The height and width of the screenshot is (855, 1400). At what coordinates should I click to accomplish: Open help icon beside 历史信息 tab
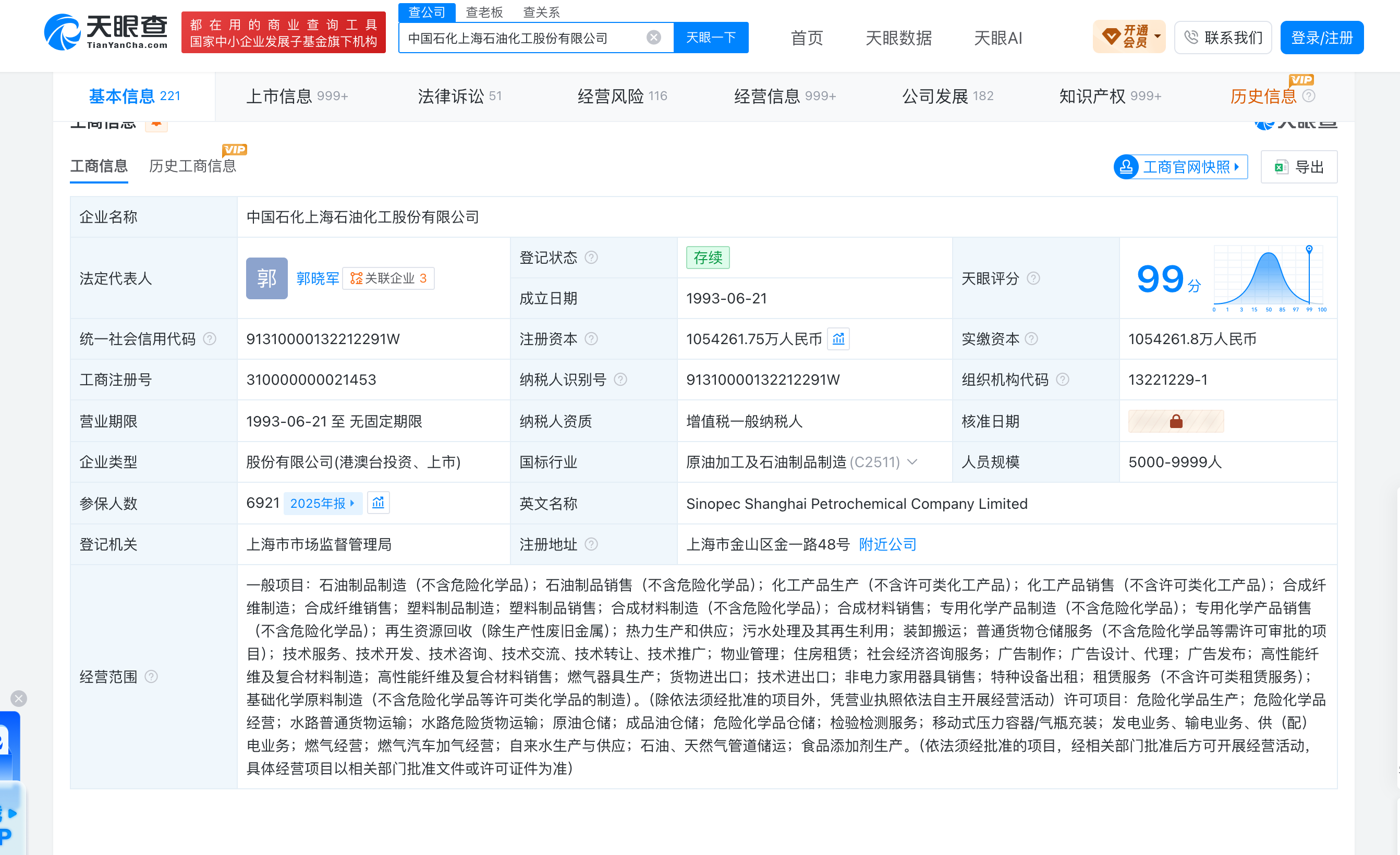click(x=1309, y=96)
